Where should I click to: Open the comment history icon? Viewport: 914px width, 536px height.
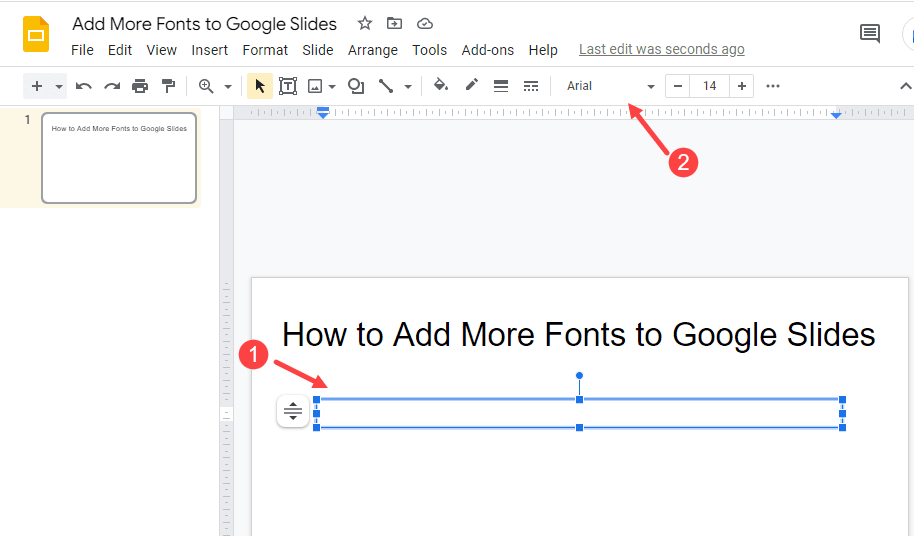[x=870, y=33]
